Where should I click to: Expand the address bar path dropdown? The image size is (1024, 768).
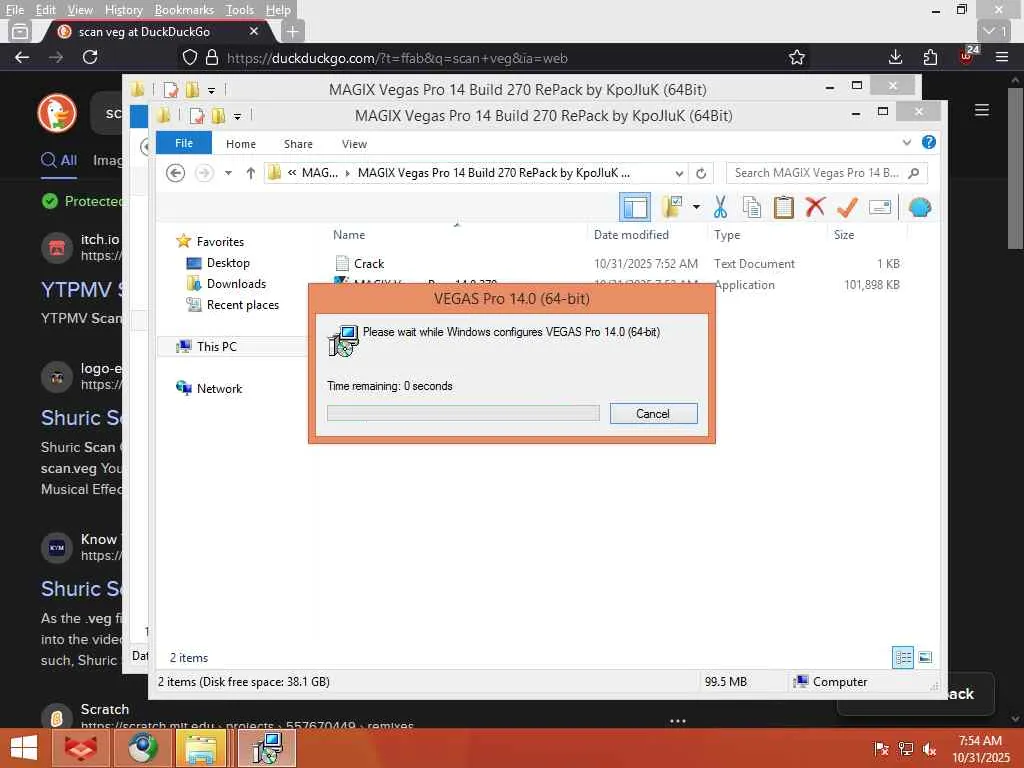pos(679,174)
